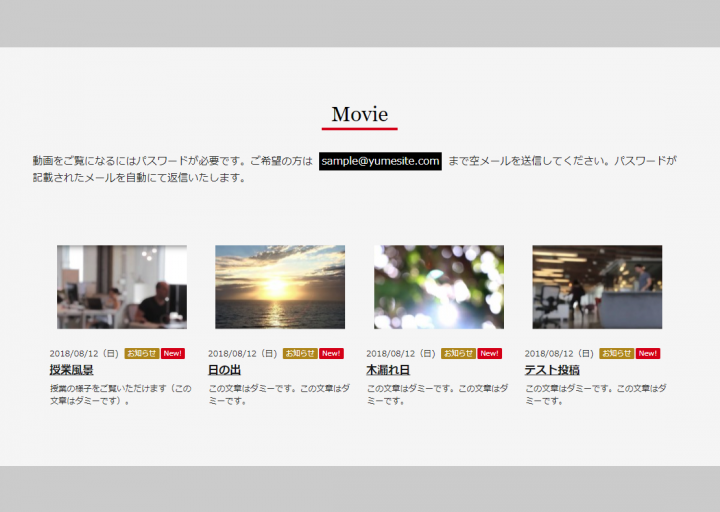Screen dimensions: 720x512
Task: Click date 2018/08/12 of 木漏れ日 post
Action: [401, 354]
